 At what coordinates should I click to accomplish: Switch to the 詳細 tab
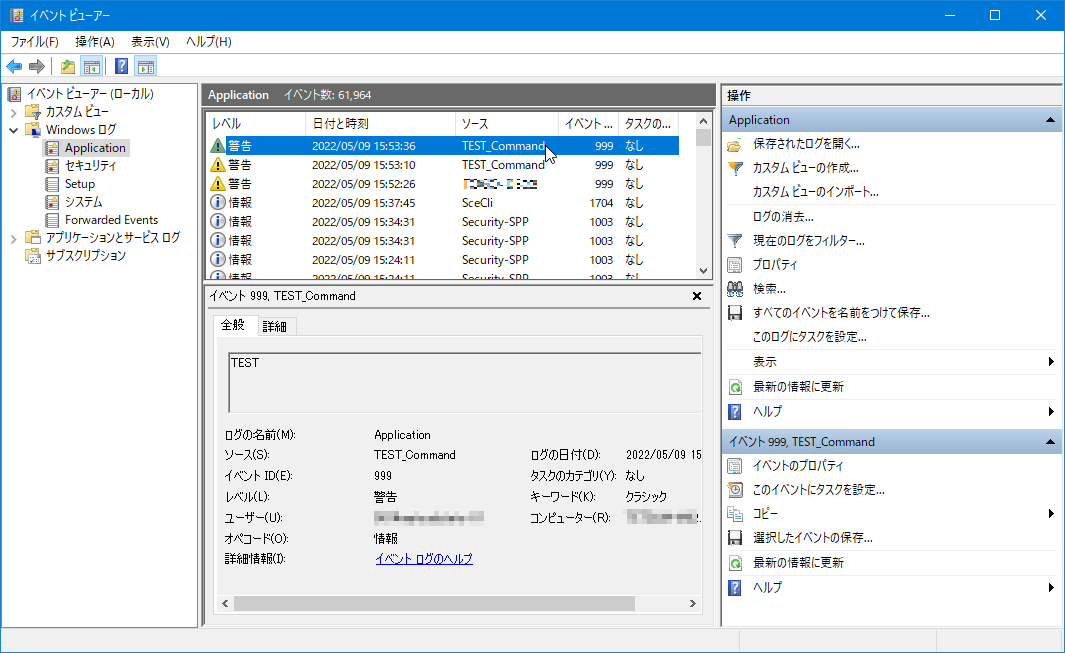[x=274, y=327]
